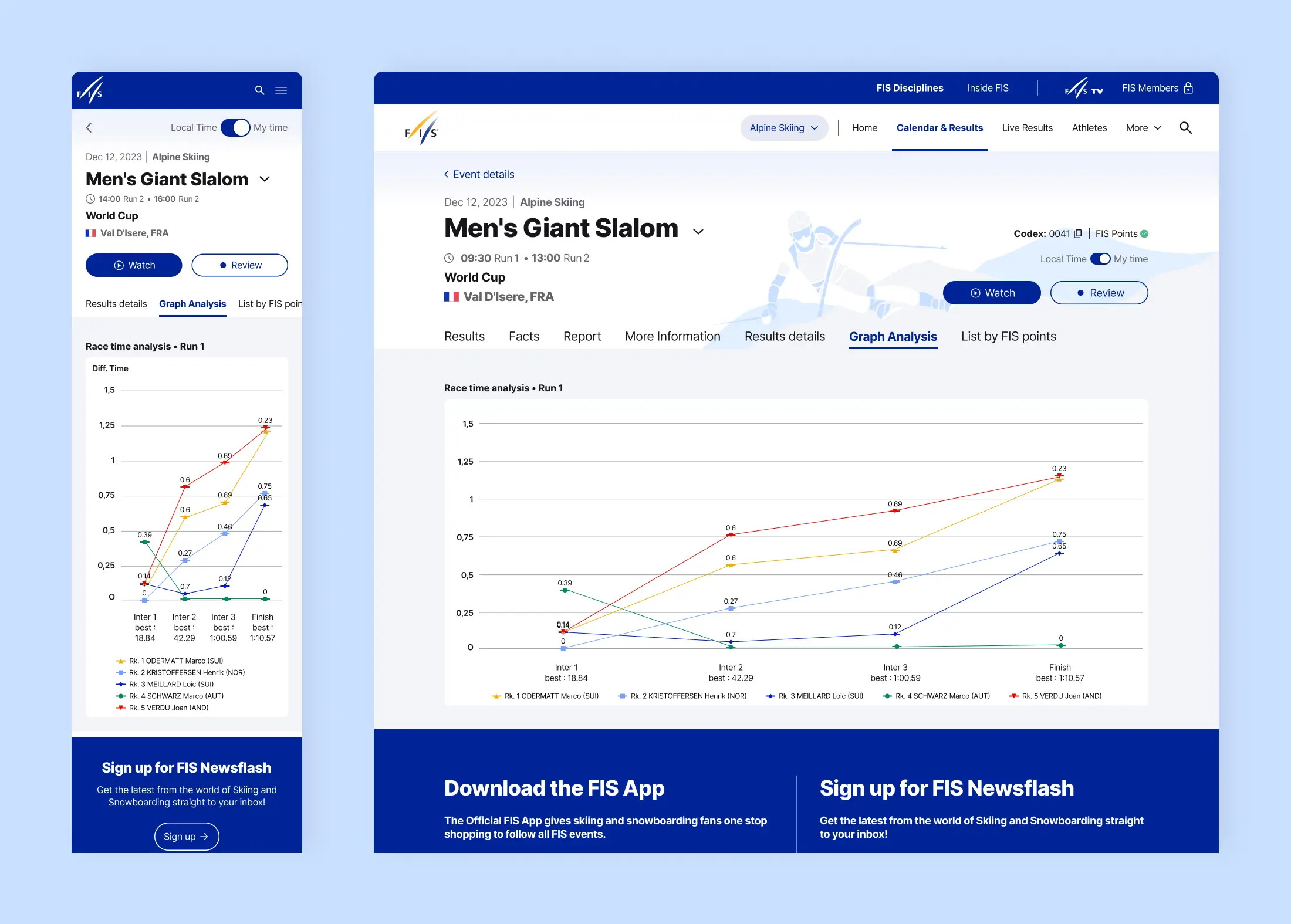The image size is (1291, 924).
Task: Open mobile List by FIS points tab
Action: (270, 304)
